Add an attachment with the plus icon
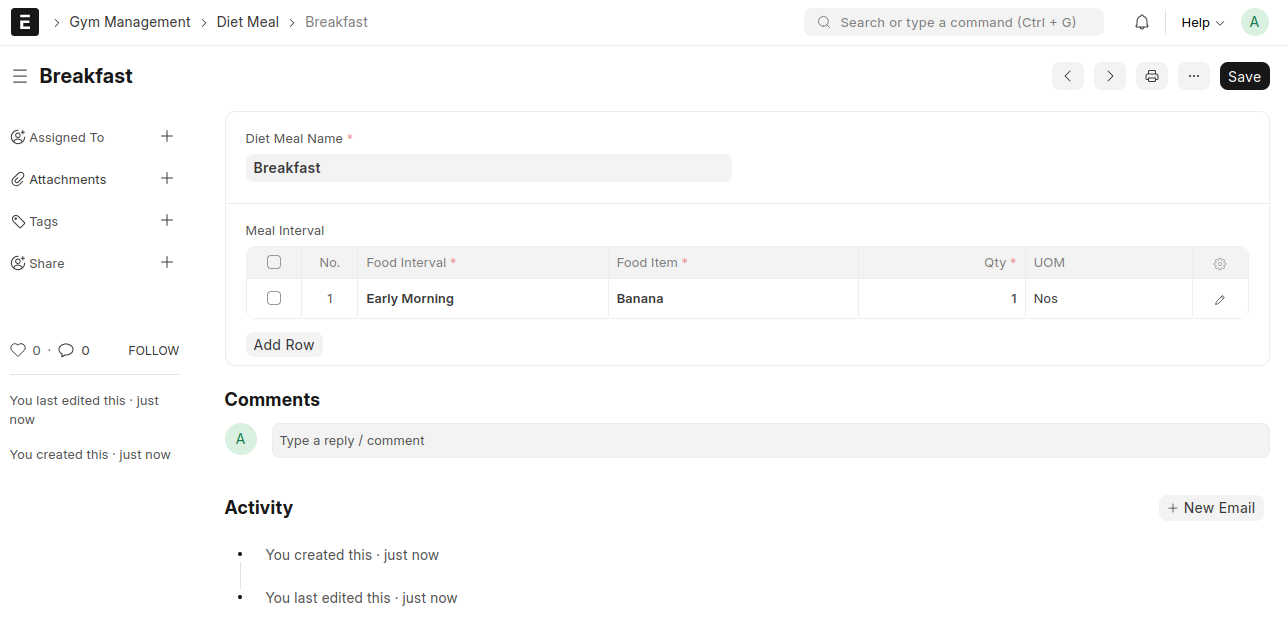The image size is (1288, 622). coord(167,179)
